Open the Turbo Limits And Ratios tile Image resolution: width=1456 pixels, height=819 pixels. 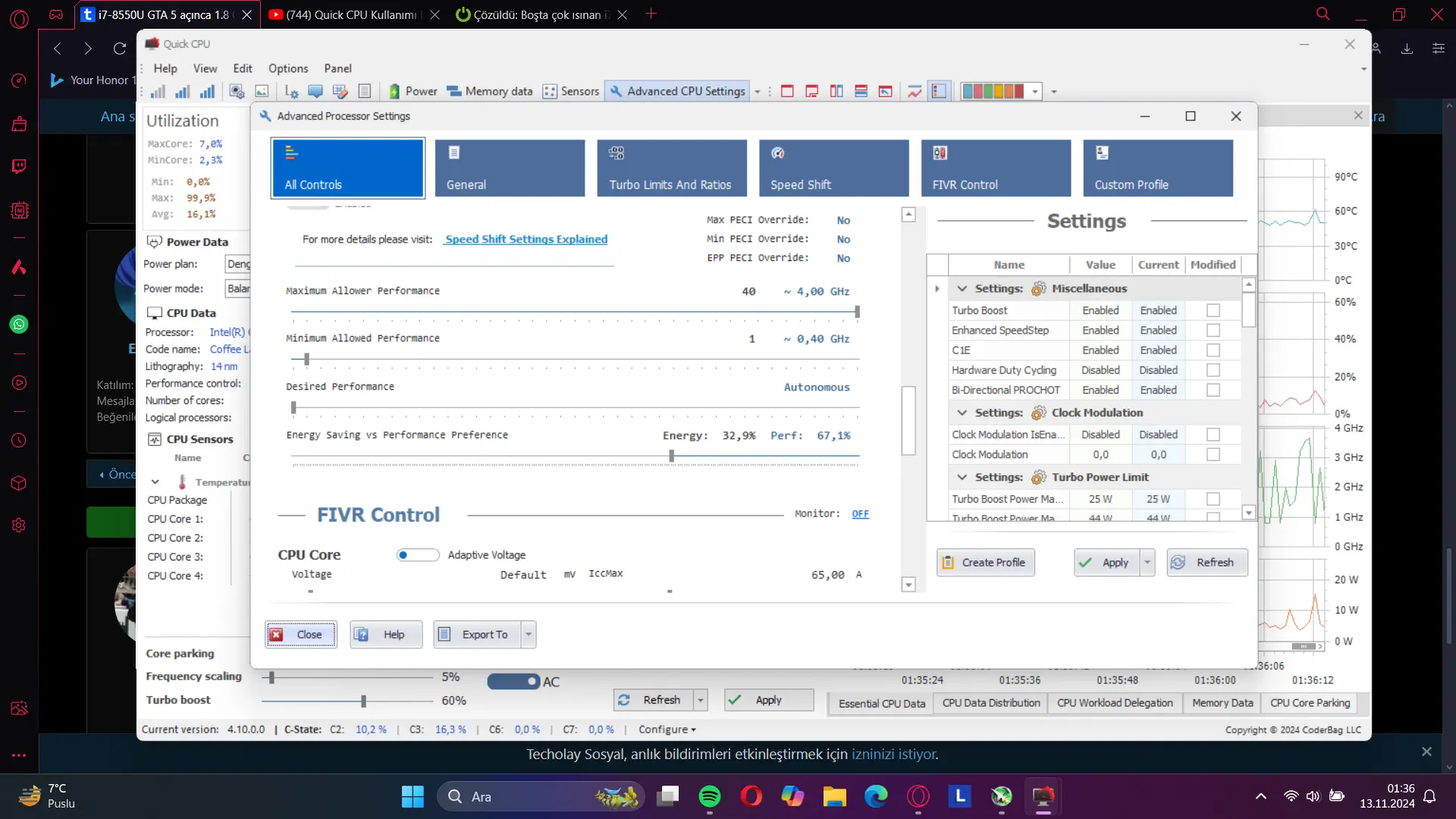pos(672,168)
